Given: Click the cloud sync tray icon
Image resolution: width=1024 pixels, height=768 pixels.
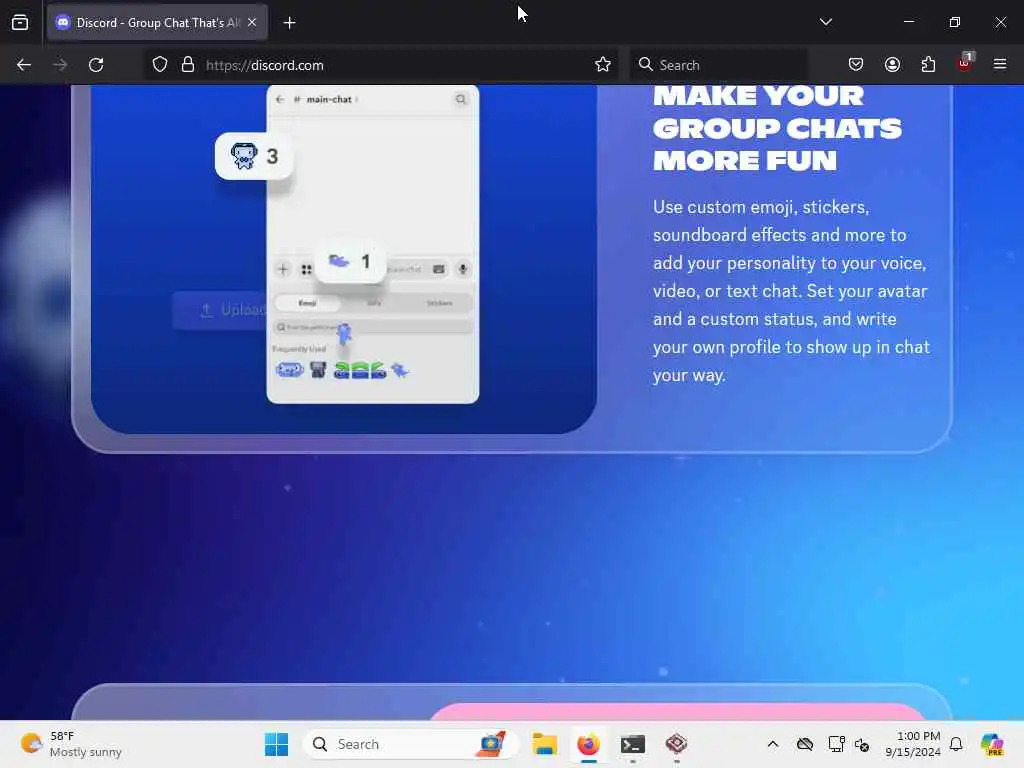Looking at the screenshot, I should pyautogui.click(x=805, y=744).
